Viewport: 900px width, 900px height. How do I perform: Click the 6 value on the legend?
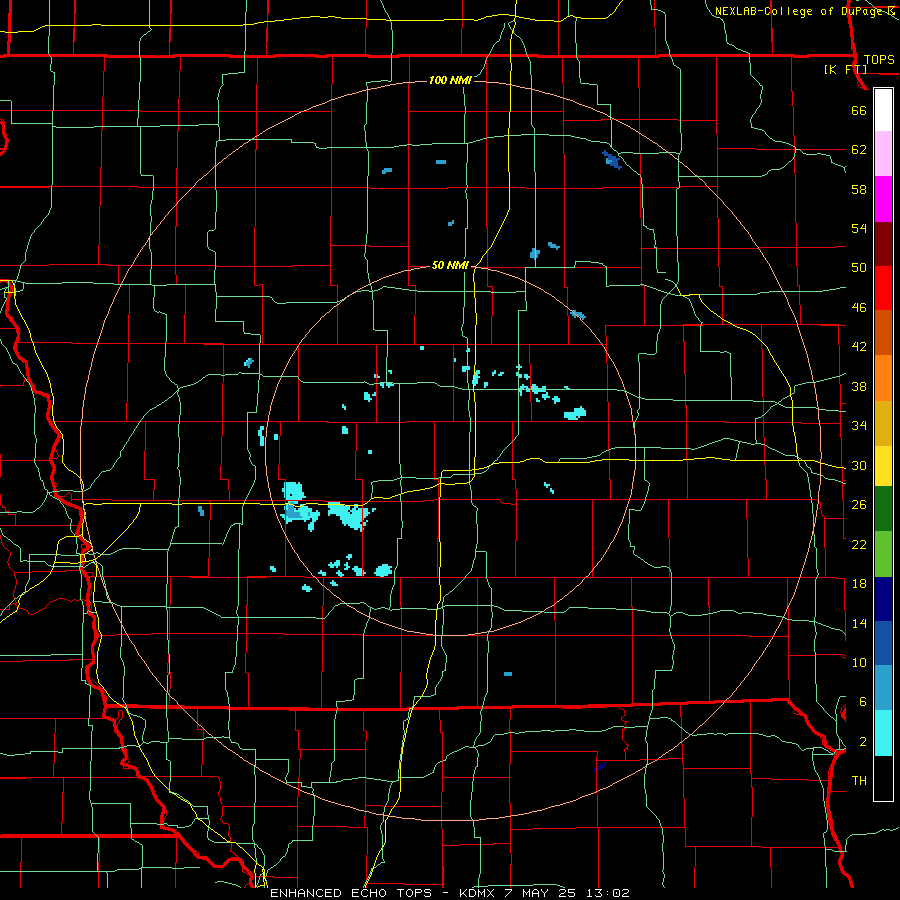point(863,702)
